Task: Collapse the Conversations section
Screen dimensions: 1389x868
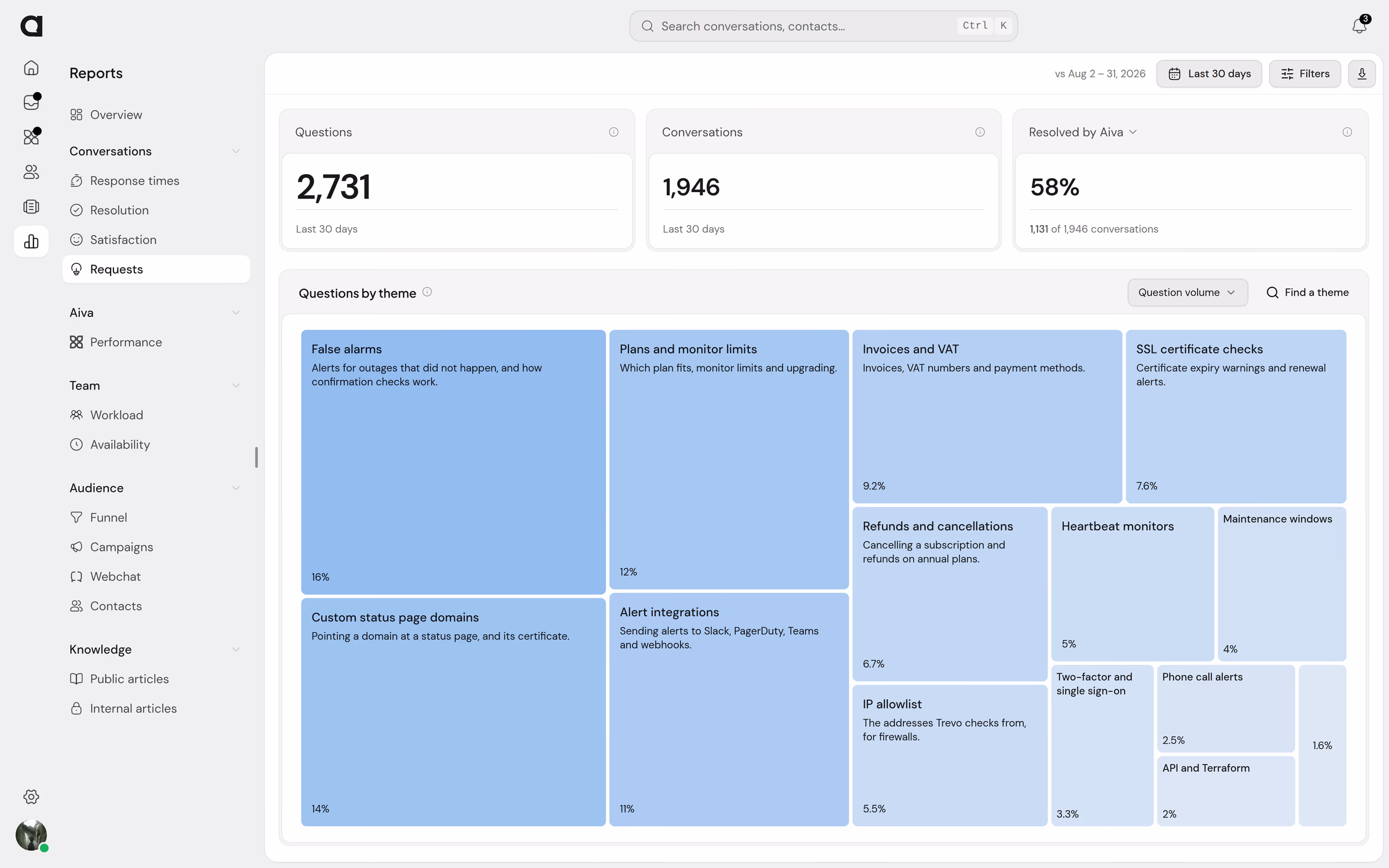Action: coord(236,151)
